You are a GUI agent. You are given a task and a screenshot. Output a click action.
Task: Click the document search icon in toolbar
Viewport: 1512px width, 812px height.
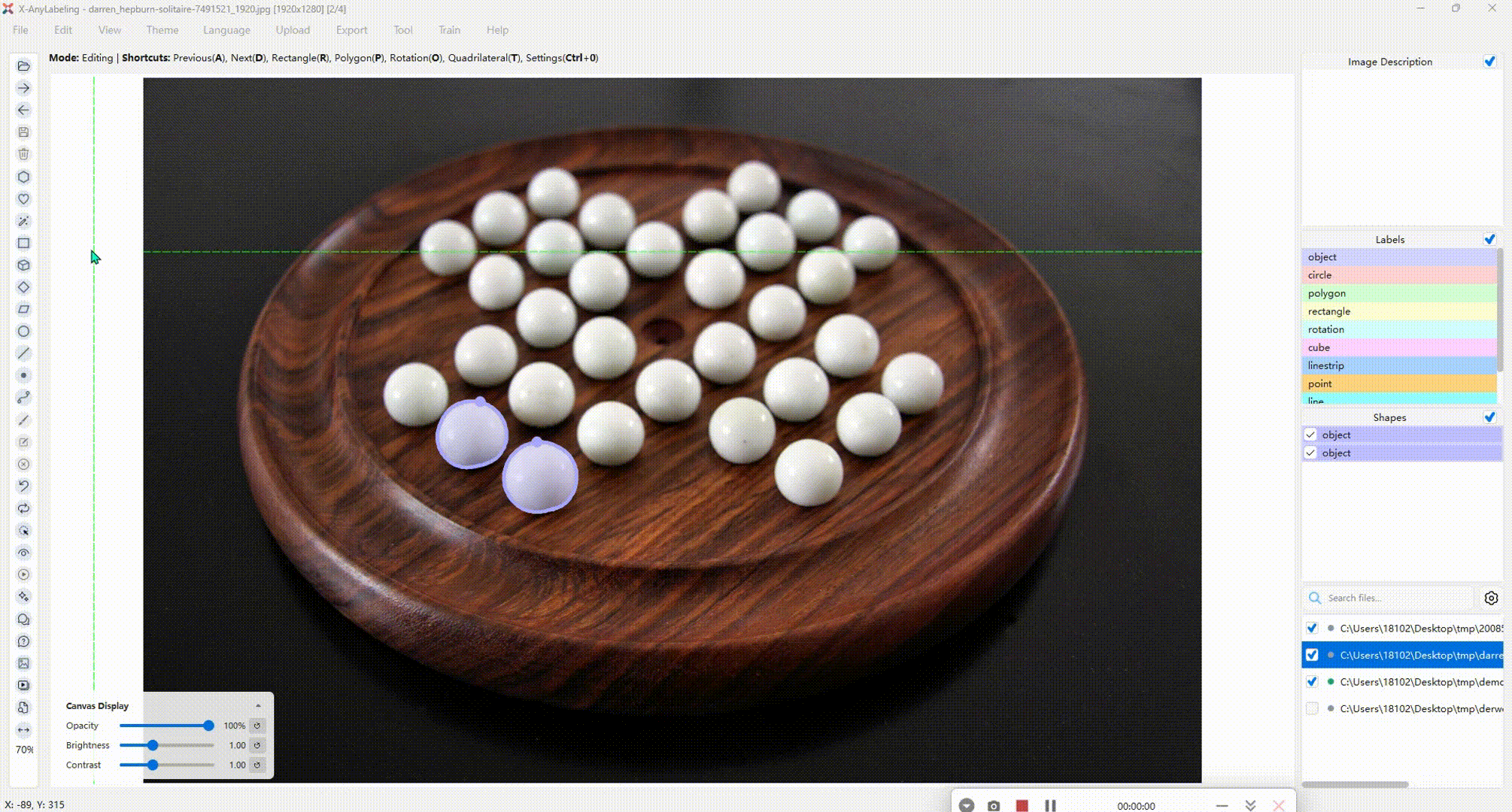click(23, 707)
